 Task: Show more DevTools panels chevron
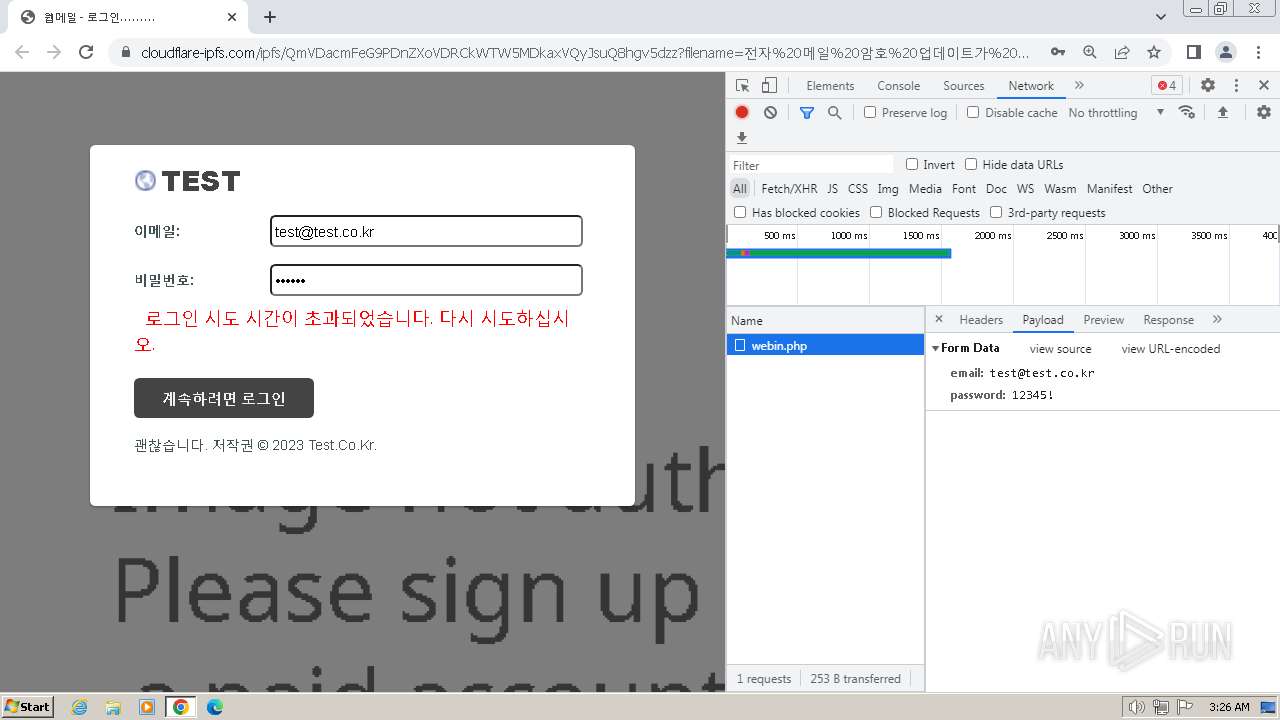[1079, 86]
